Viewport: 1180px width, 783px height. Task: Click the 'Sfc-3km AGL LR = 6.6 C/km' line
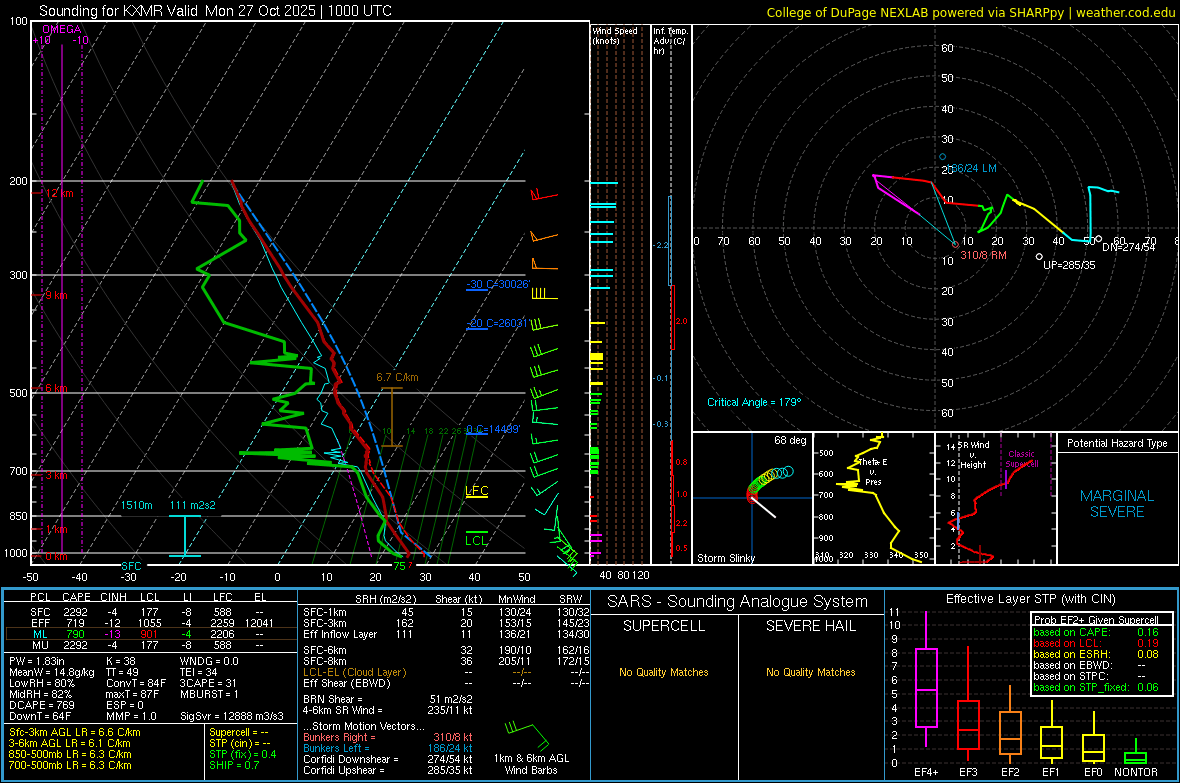coord(75,732)
